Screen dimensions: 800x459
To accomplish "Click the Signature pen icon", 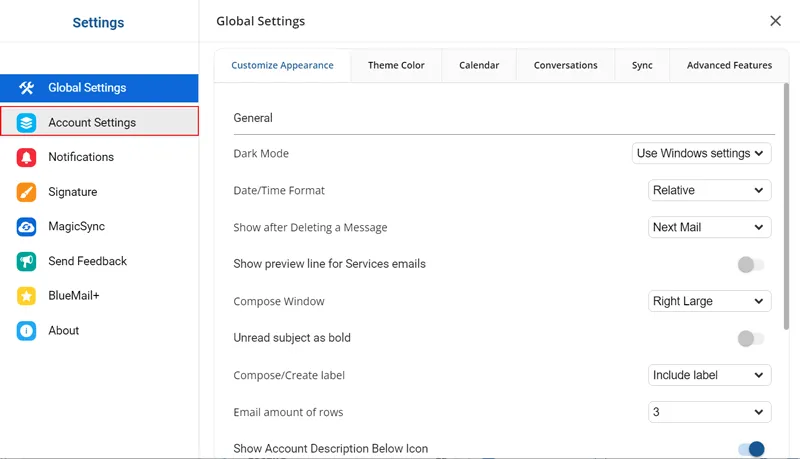I will (27, 192).
